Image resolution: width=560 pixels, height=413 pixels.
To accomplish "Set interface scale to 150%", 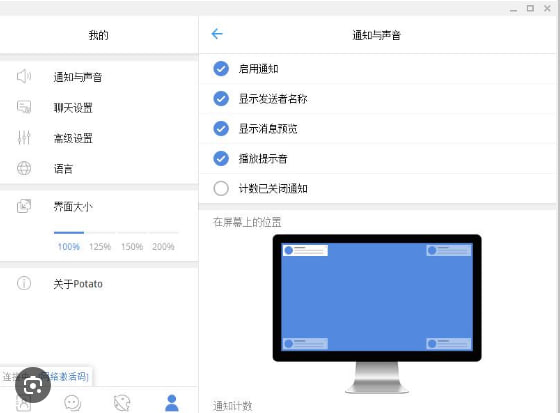I will (132, 247).
